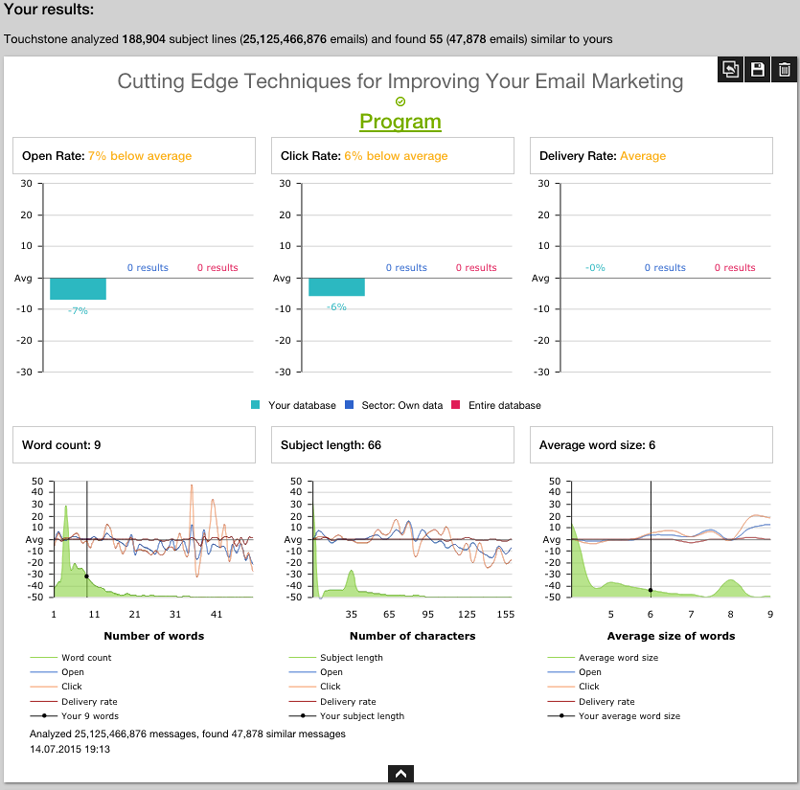
Task: Click the pink 0 results label in Delivery Rate chart
Action: 735,267
